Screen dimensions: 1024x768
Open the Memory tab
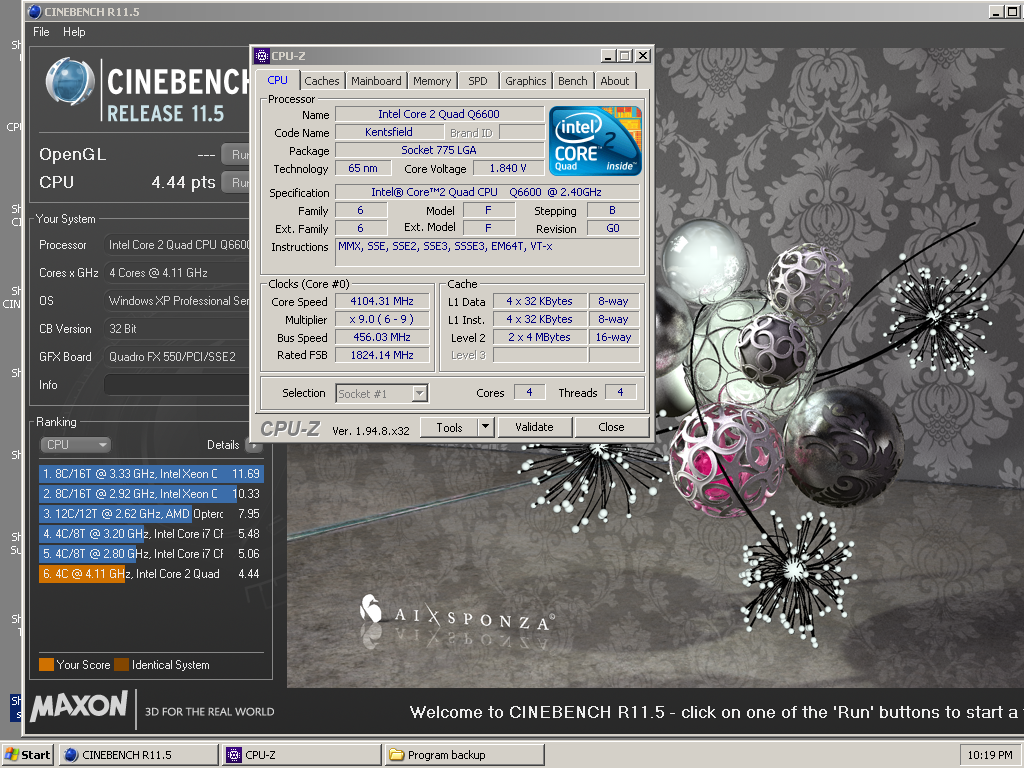[x=432, y=81]
